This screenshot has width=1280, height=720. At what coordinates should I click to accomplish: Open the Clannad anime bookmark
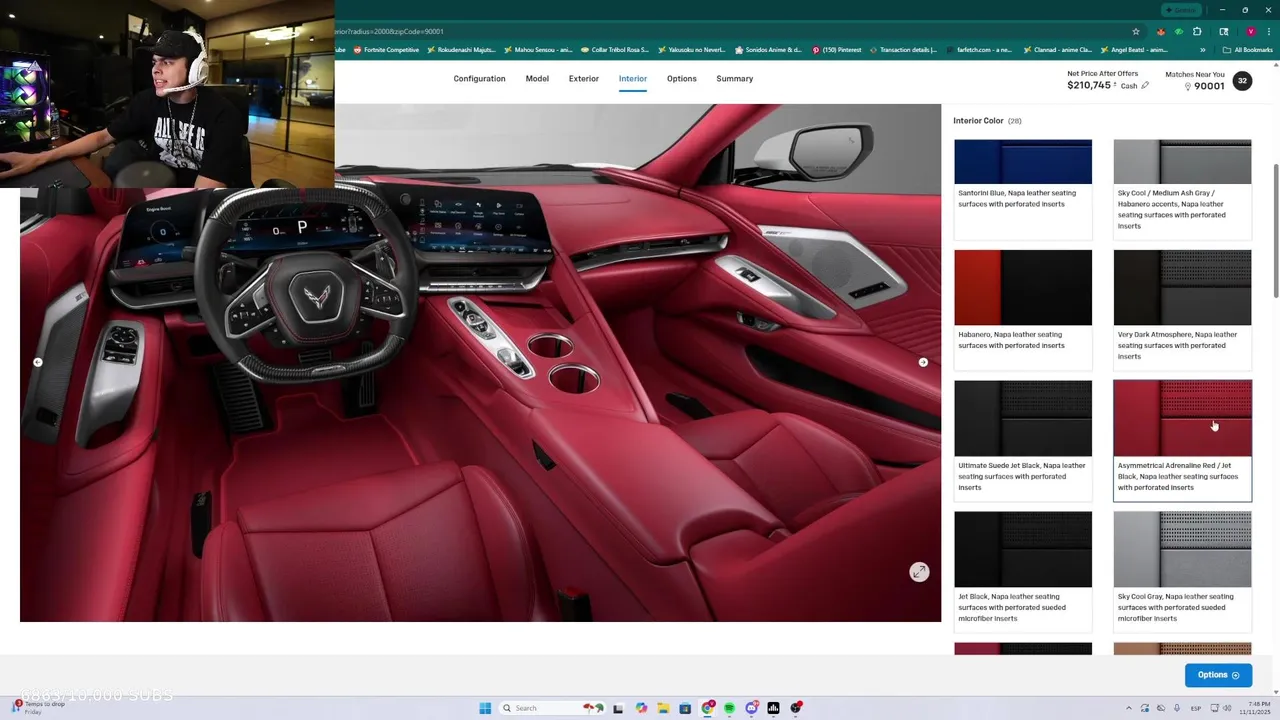click(x=1058, y=50)
